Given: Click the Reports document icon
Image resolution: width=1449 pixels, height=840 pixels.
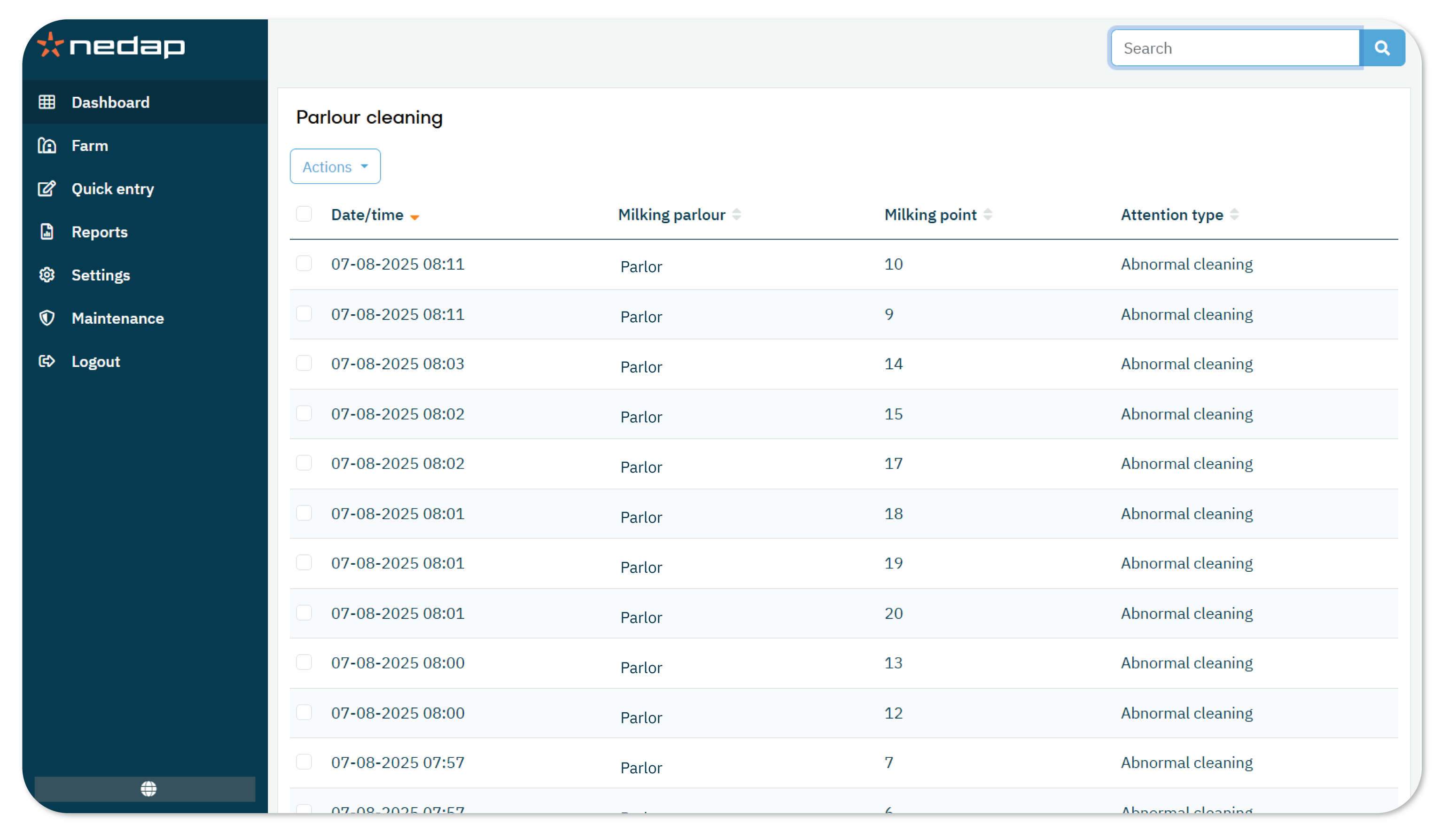Looking at the screenshot, I should 47,232.
